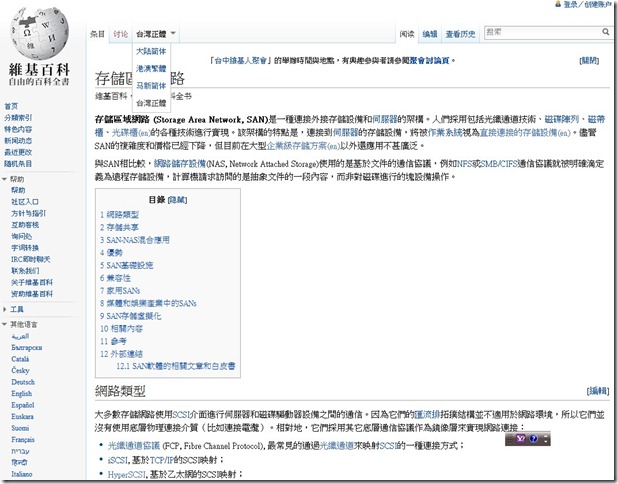Open 关于维基百科 in the sidebar

[32, 282]
